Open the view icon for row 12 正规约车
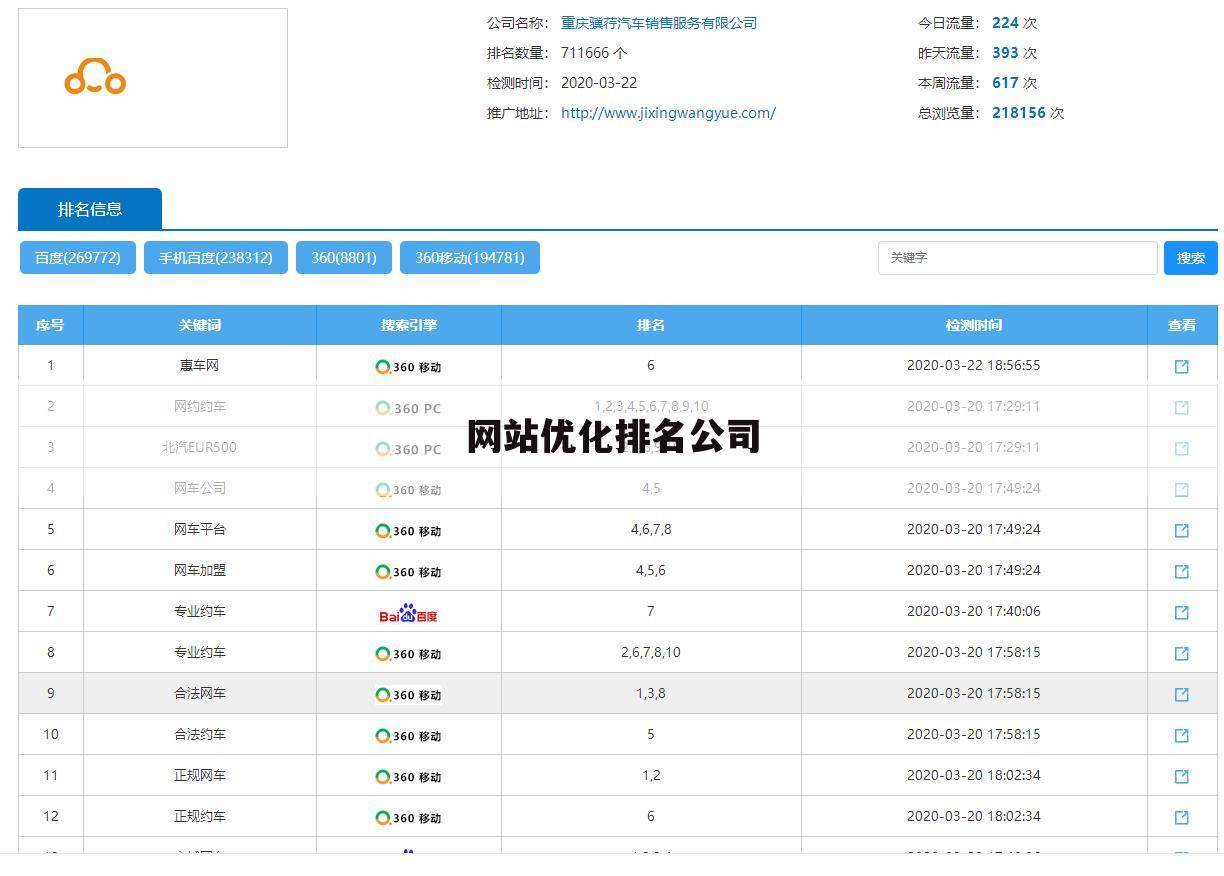The image size is (1224, 876). (1181, 818)
